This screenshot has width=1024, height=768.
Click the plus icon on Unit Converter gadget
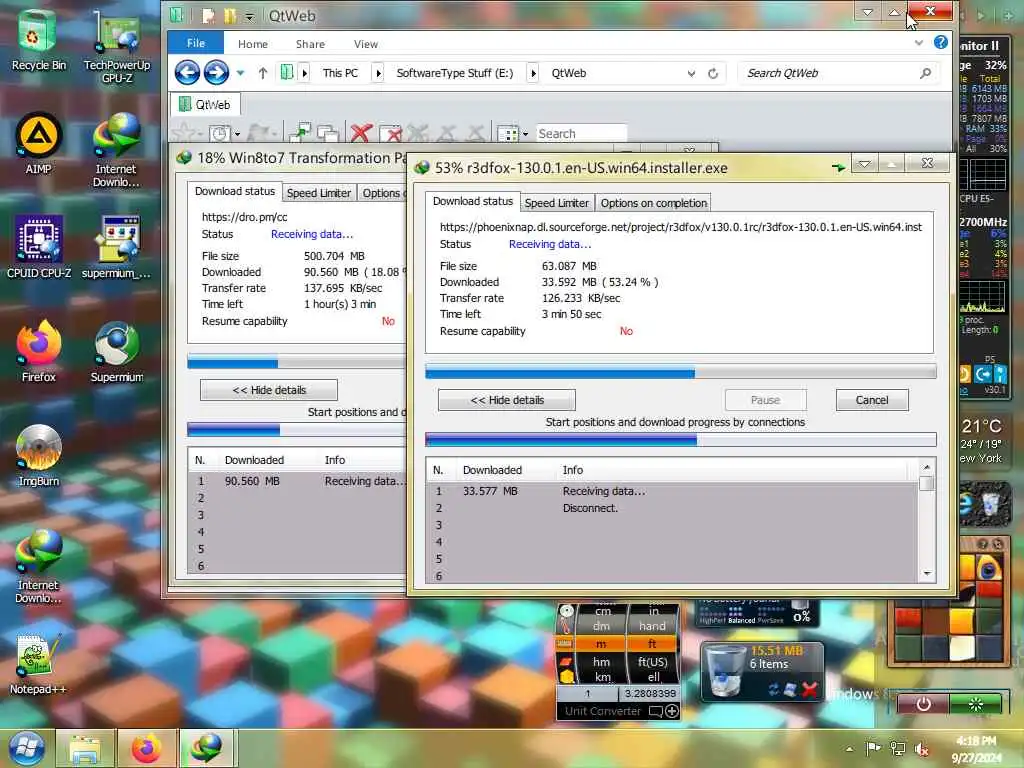(x=671, y=711)
